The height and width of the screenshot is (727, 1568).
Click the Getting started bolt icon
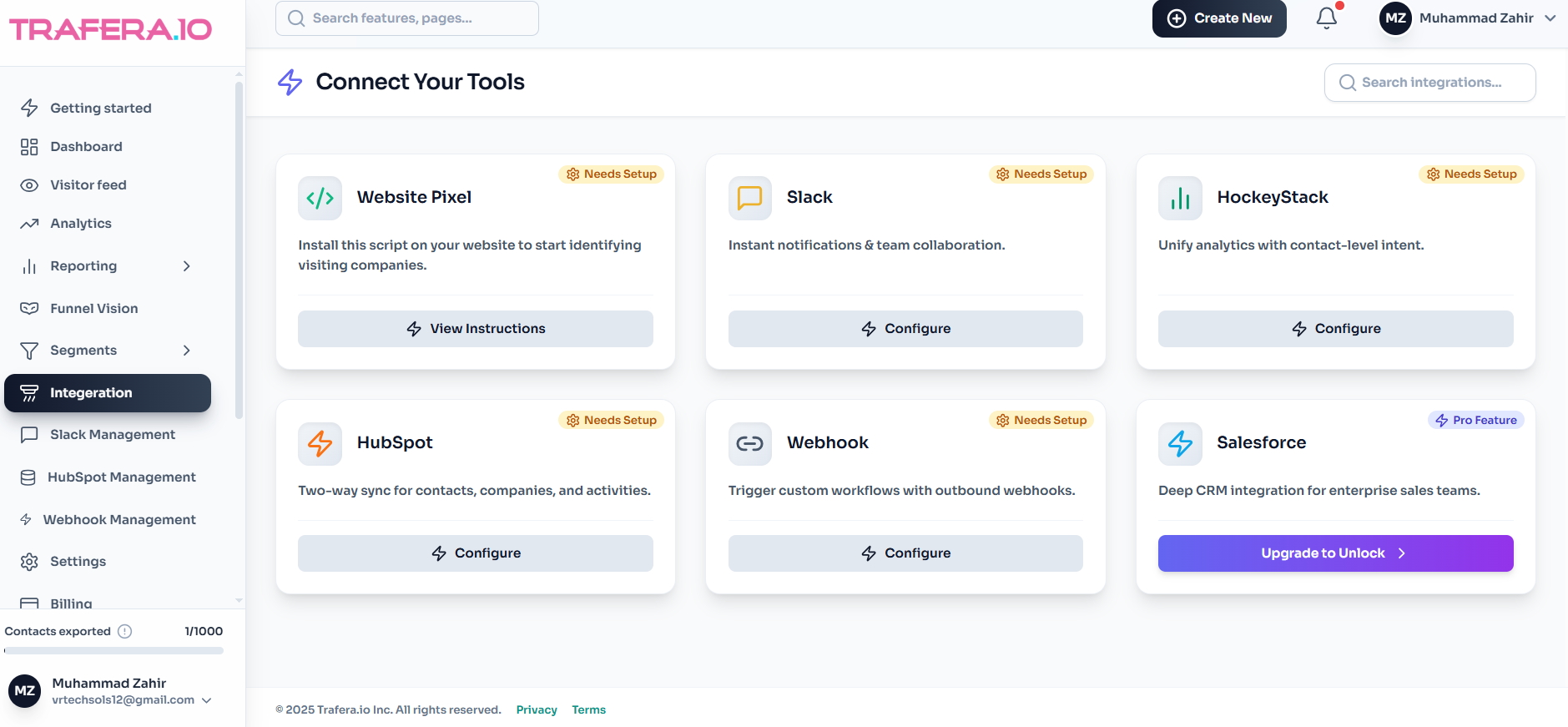pos(29,108)
